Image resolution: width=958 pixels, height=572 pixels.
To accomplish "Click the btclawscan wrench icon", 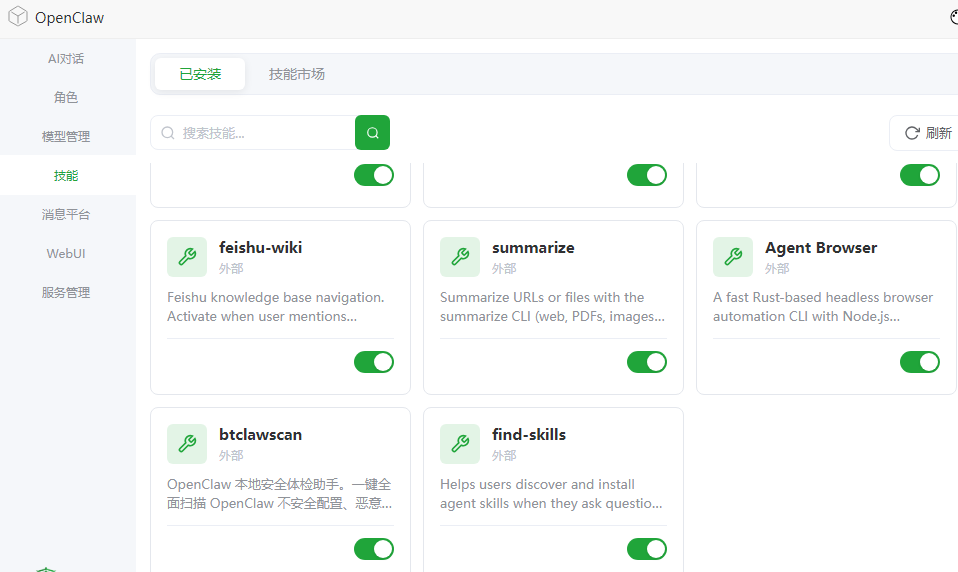I will pyautogui.click(x=187, y=444).
